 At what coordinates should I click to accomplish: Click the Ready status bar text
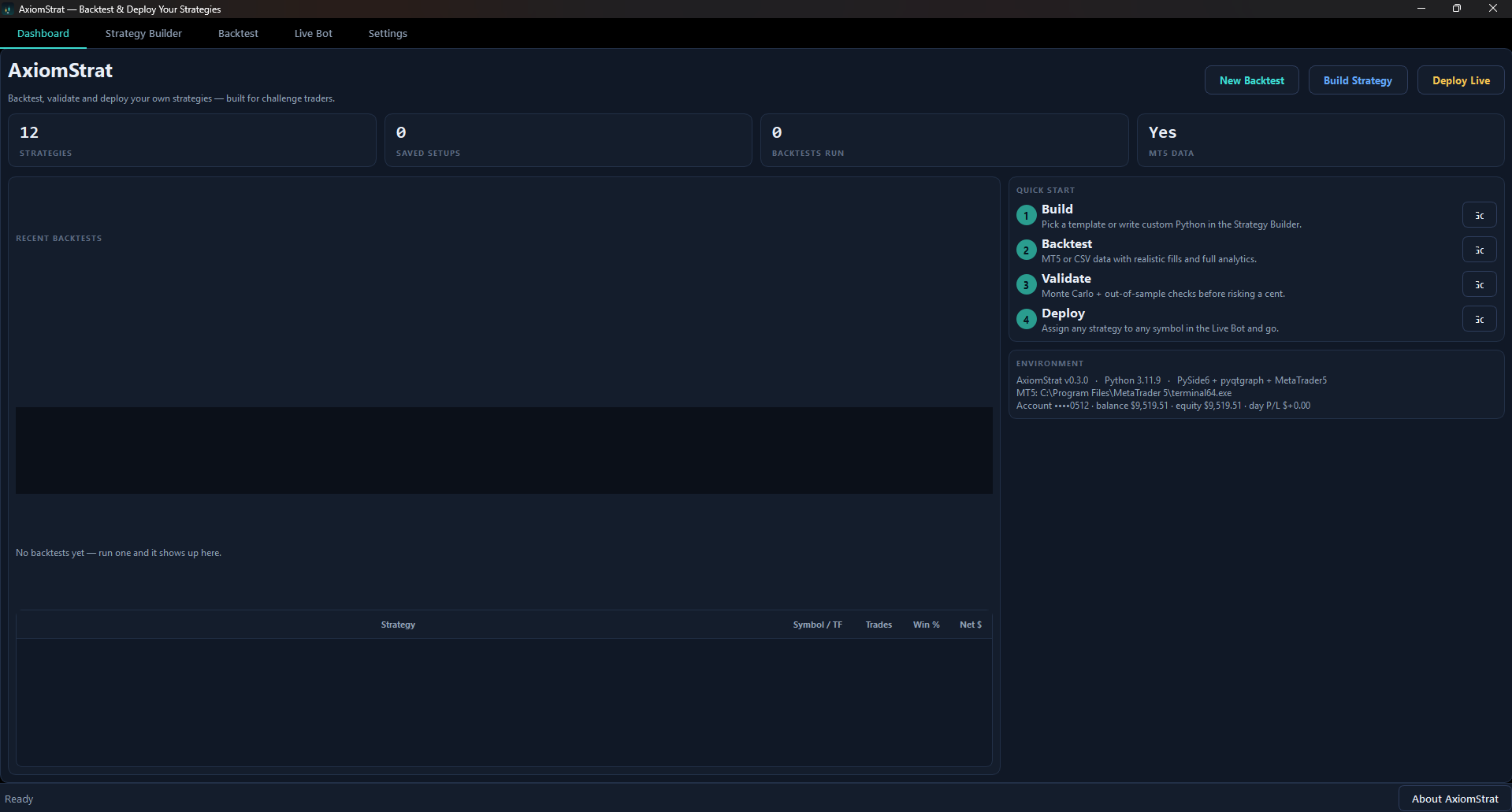(x=19, y=799)
